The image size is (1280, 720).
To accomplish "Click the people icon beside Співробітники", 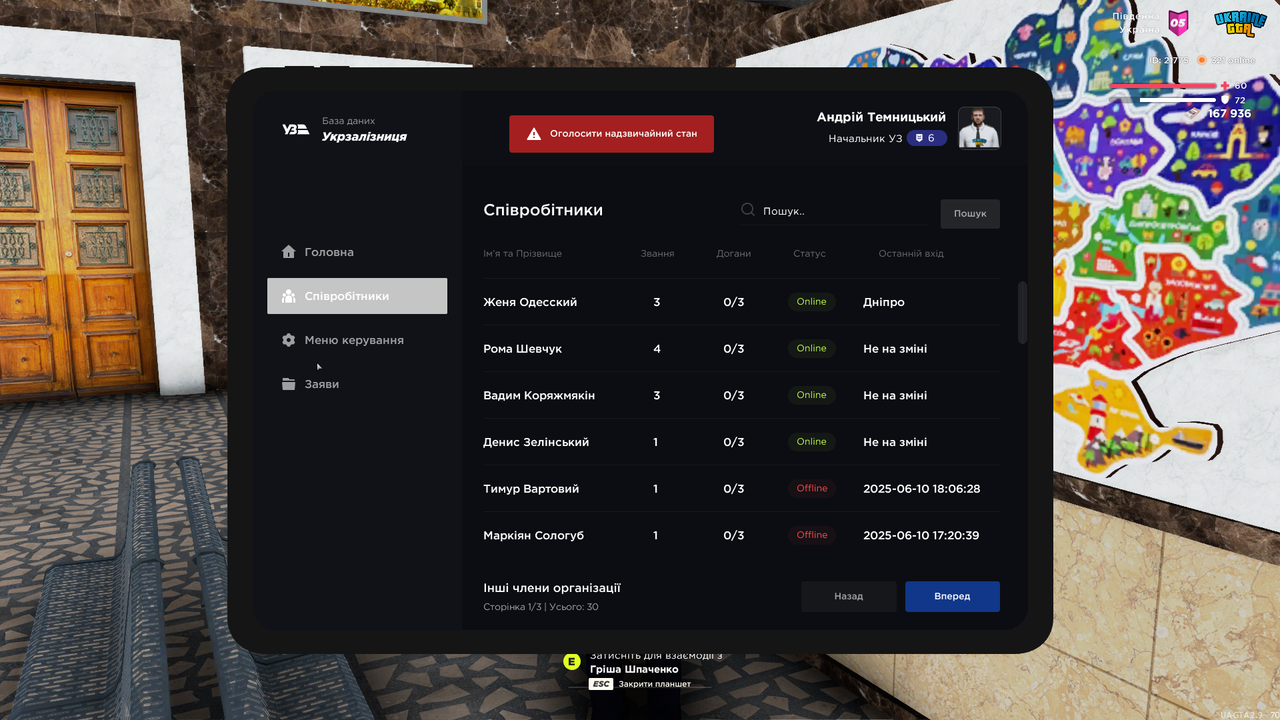I will pyautogui.click(x=288, y=296).
